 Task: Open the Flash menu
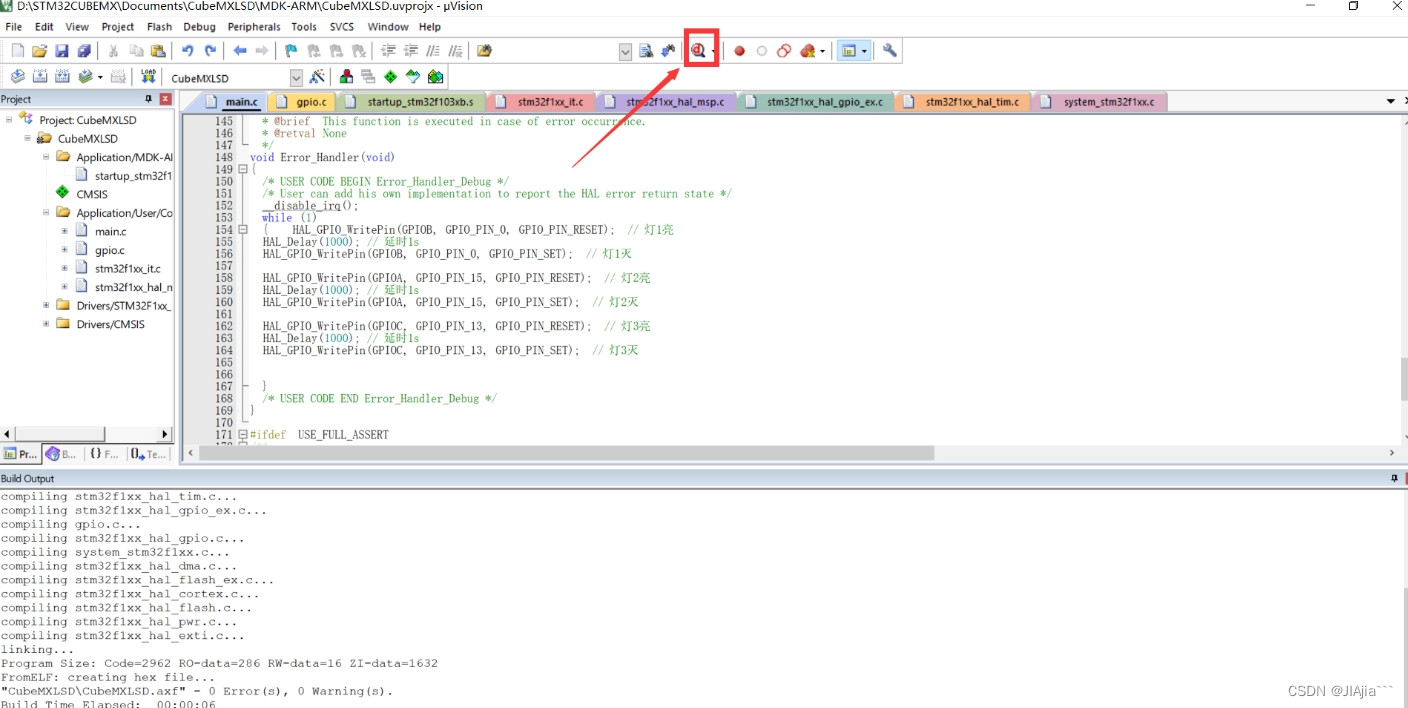tap(159, 27)
